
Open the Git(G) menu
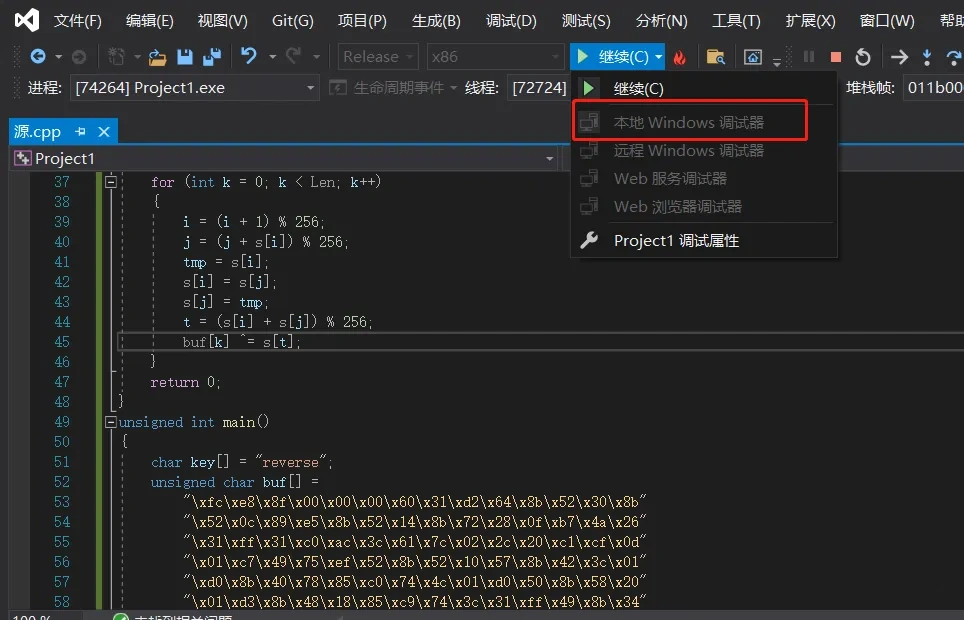point(293,21)
